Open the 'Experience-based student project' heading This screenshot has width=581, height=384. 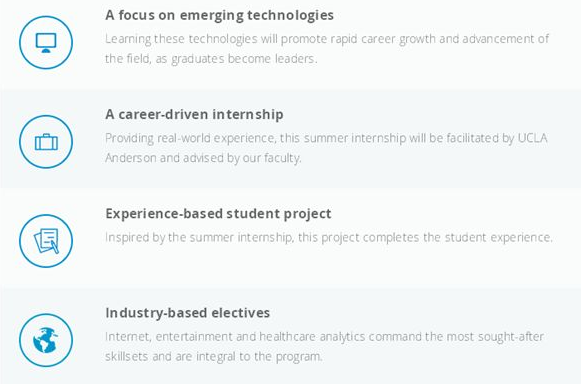point(218,214)
